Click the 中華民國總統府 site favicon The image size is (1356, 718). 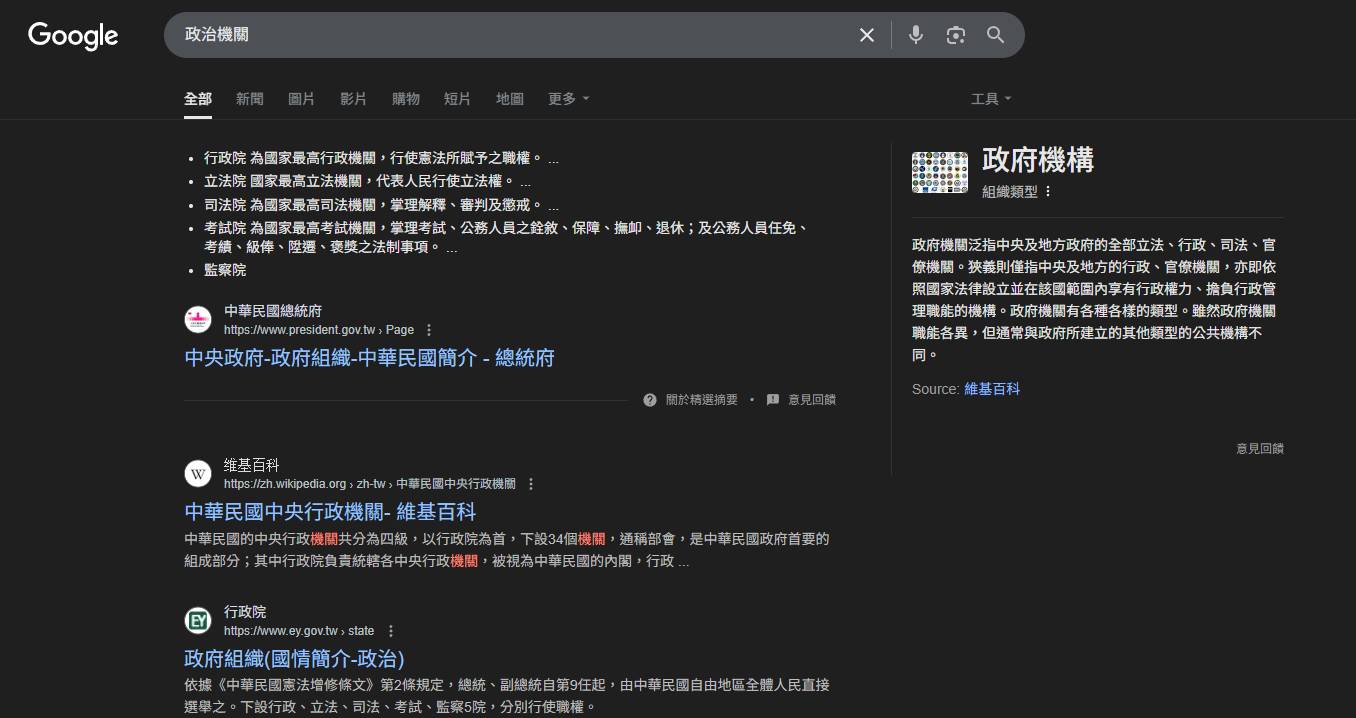tap(198, 320)
